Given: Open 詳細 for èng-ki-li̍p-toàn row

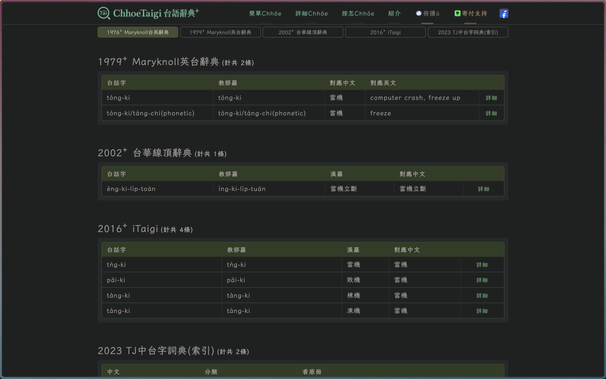Looking at the screenshot, I should coord(483,189).
